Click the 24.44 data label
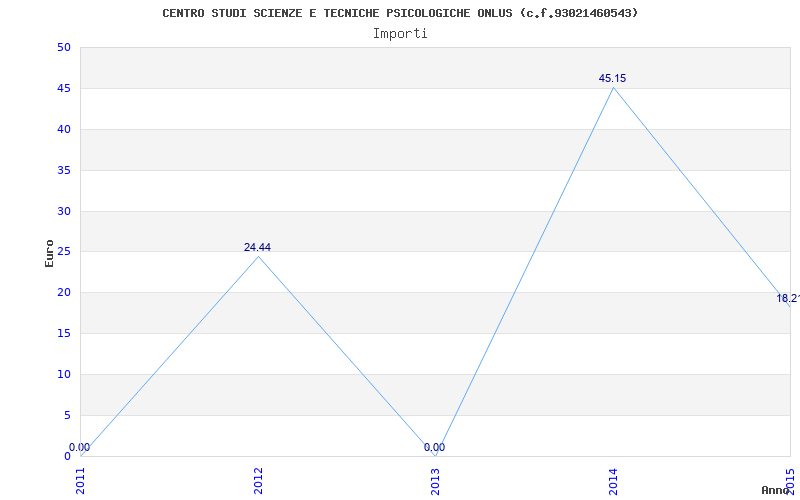 tap(257, 247)
